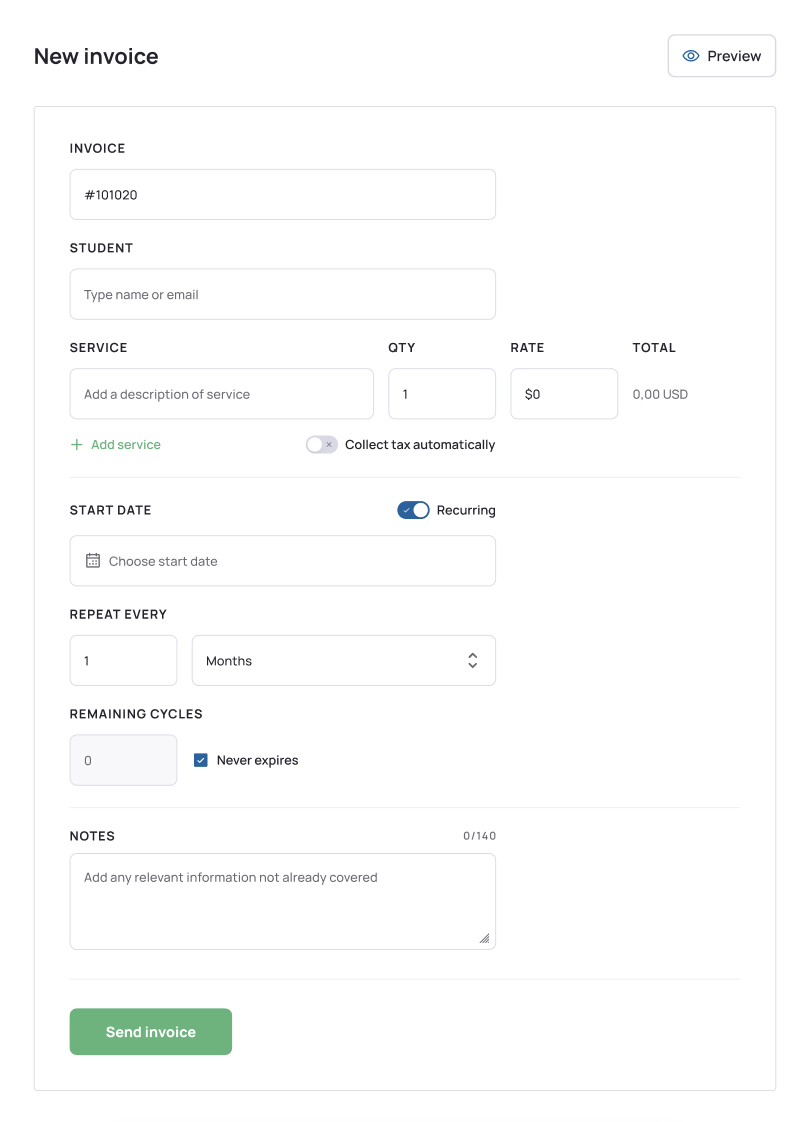
Task: Open the invoice Preview
Action: click(x=721, y=56)
